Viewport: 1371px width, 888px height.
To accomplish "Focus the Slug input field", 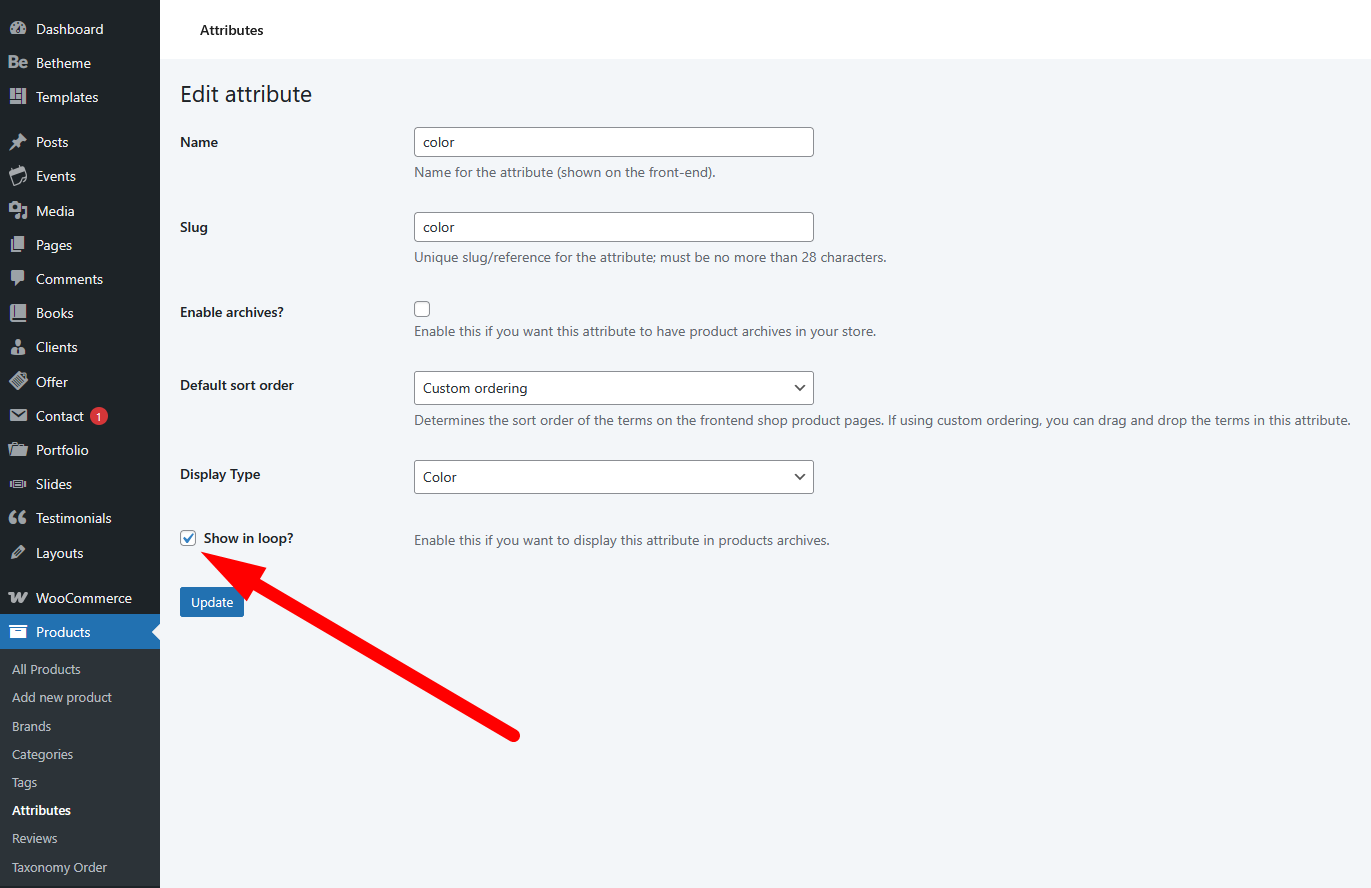I will coord(613,227).
